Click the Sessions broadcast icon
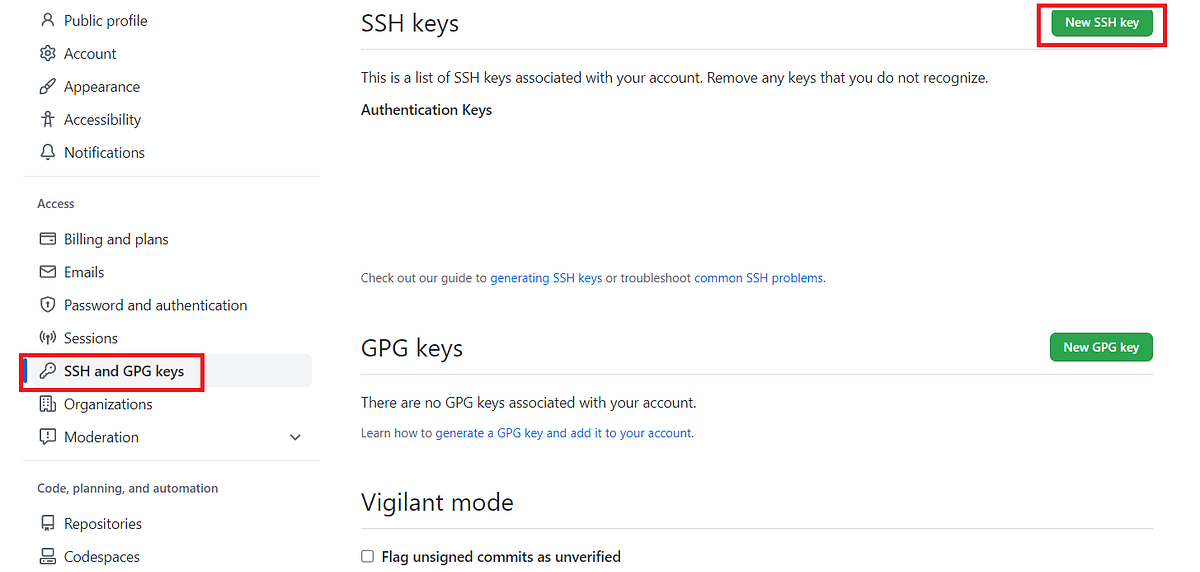1200x572 pixels. pos(47,338)
